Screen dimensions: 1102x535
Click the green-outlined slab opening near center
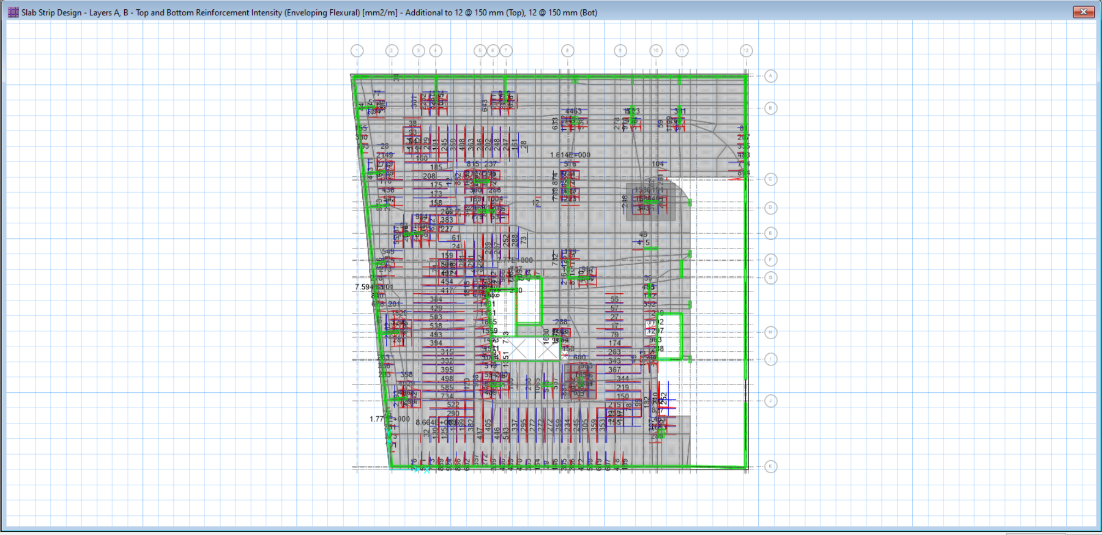tap(529, 302)
